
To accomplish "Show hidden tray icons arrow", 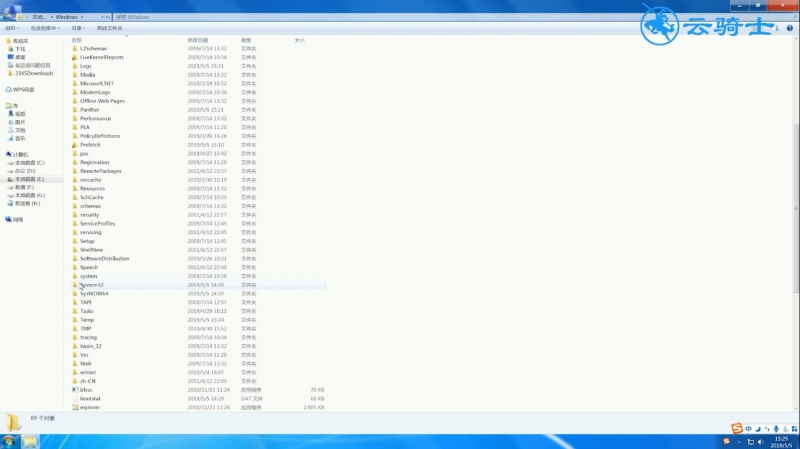I will (x=739, y=442).
